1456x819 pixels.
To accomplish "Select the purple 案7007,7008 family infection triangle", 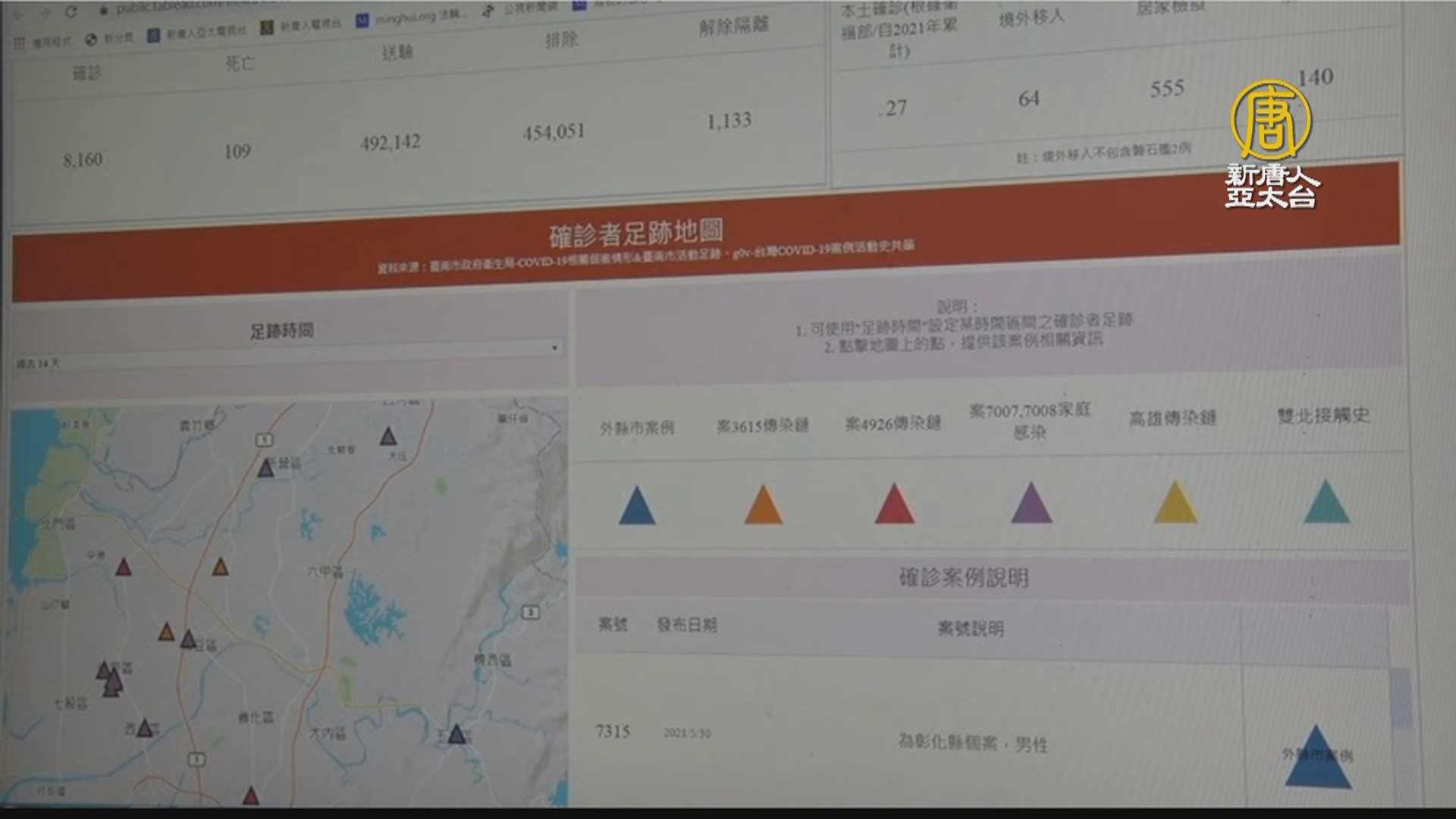I will click(x=1031, y=504).
